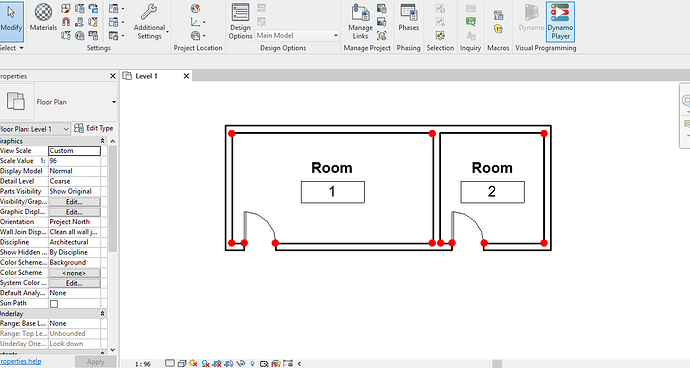Viewport: 690px width, 368px height.
Task: Open the Properties help link
Action: (x=20, y=361)
